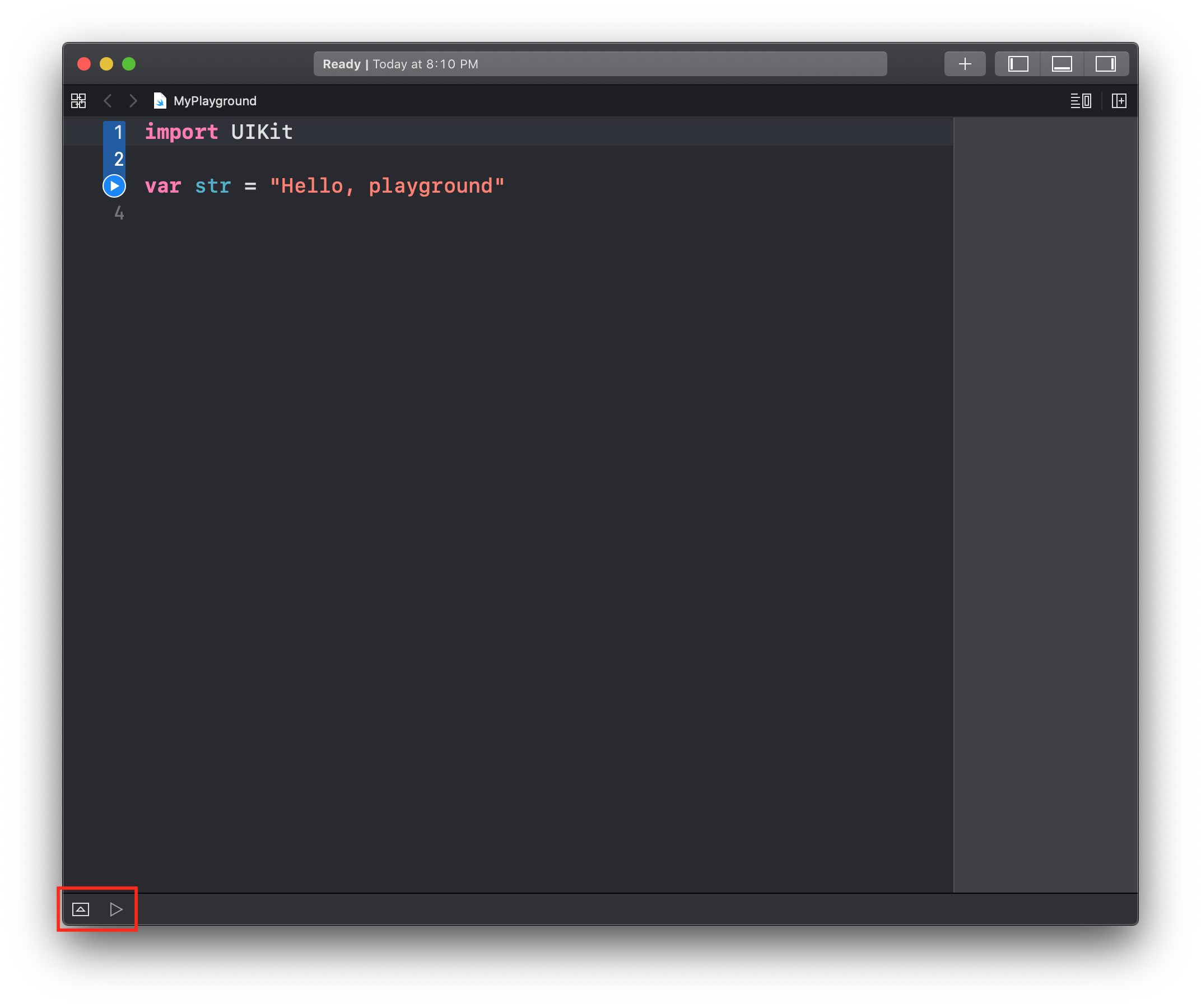This screenshot has width=1201, height=1008.
Task: Click the Library plus button
Action: [964, 64]
